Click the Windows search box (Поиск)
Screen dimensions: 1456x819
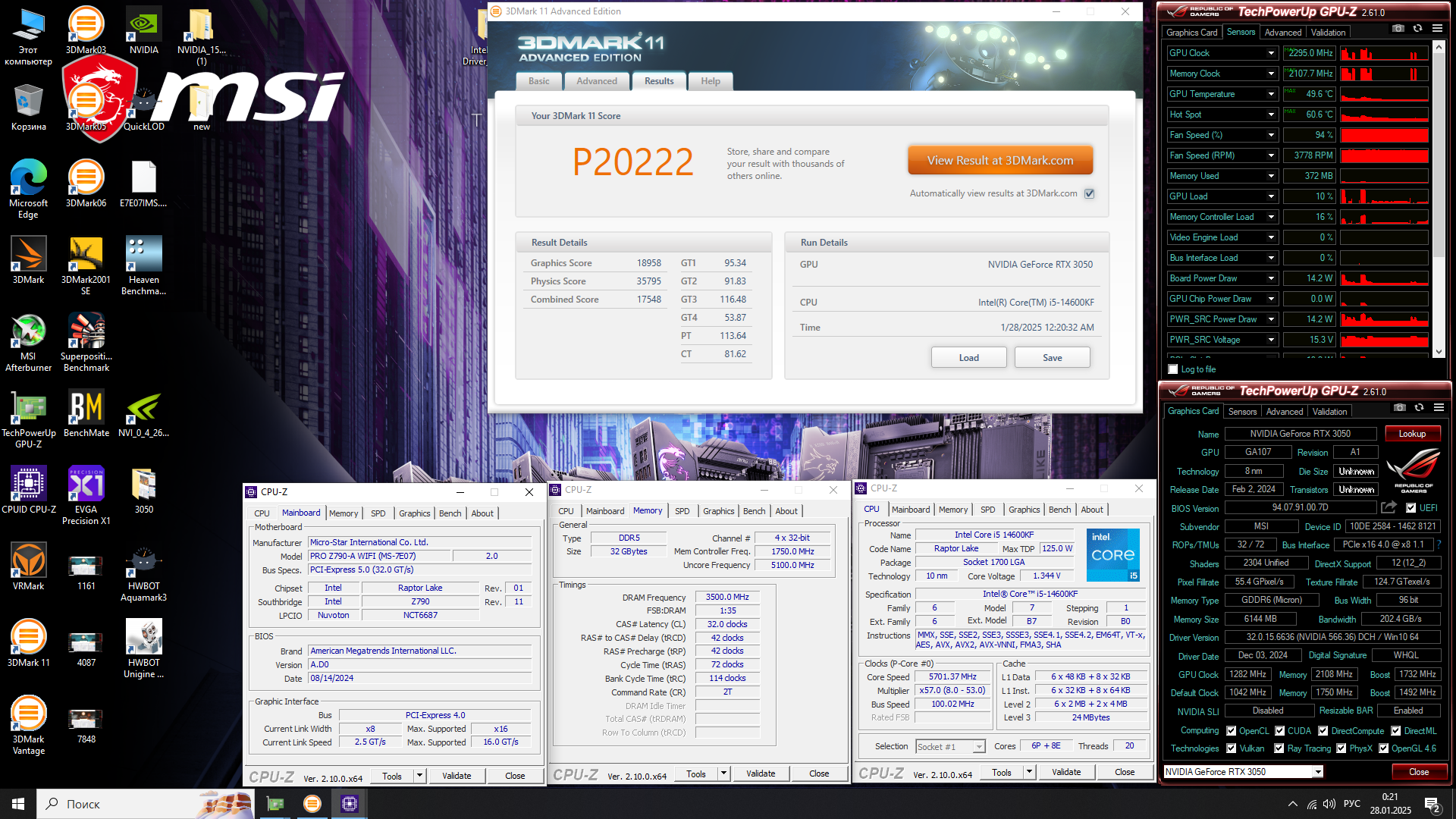click(146, 804)
